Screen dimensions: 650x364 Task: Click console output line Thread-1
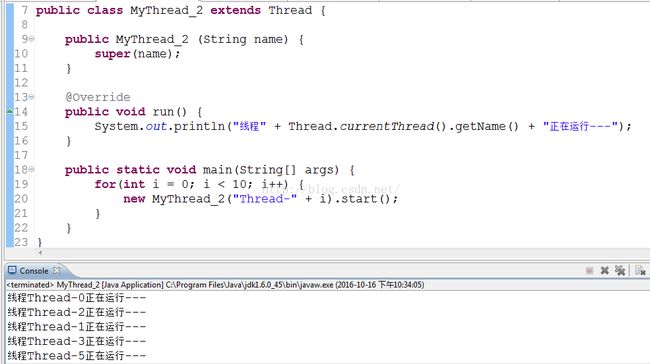point(77,327)
